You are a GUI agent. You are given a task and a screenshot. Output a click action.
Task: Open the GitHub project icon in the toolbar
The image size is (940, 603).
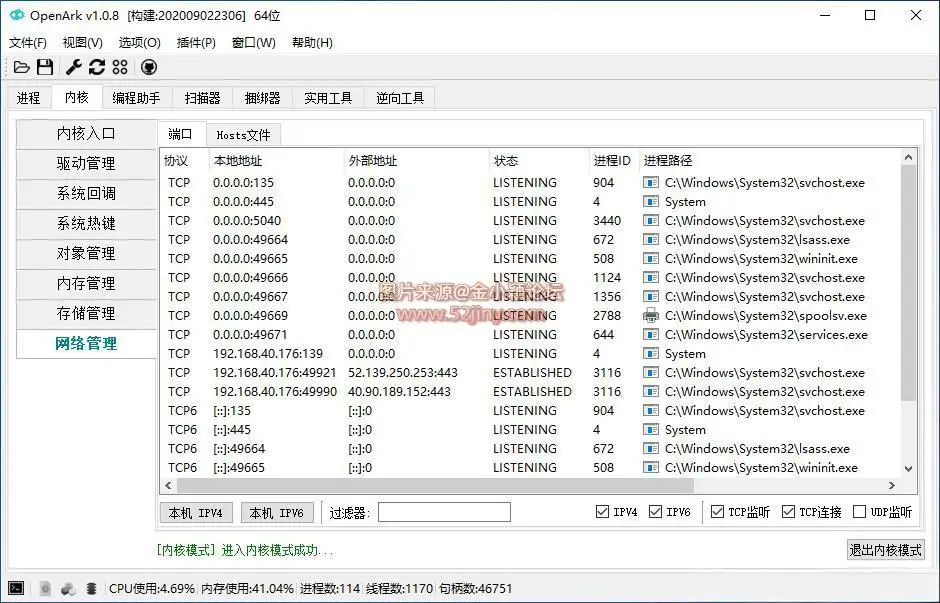click(x=148, y=67)
